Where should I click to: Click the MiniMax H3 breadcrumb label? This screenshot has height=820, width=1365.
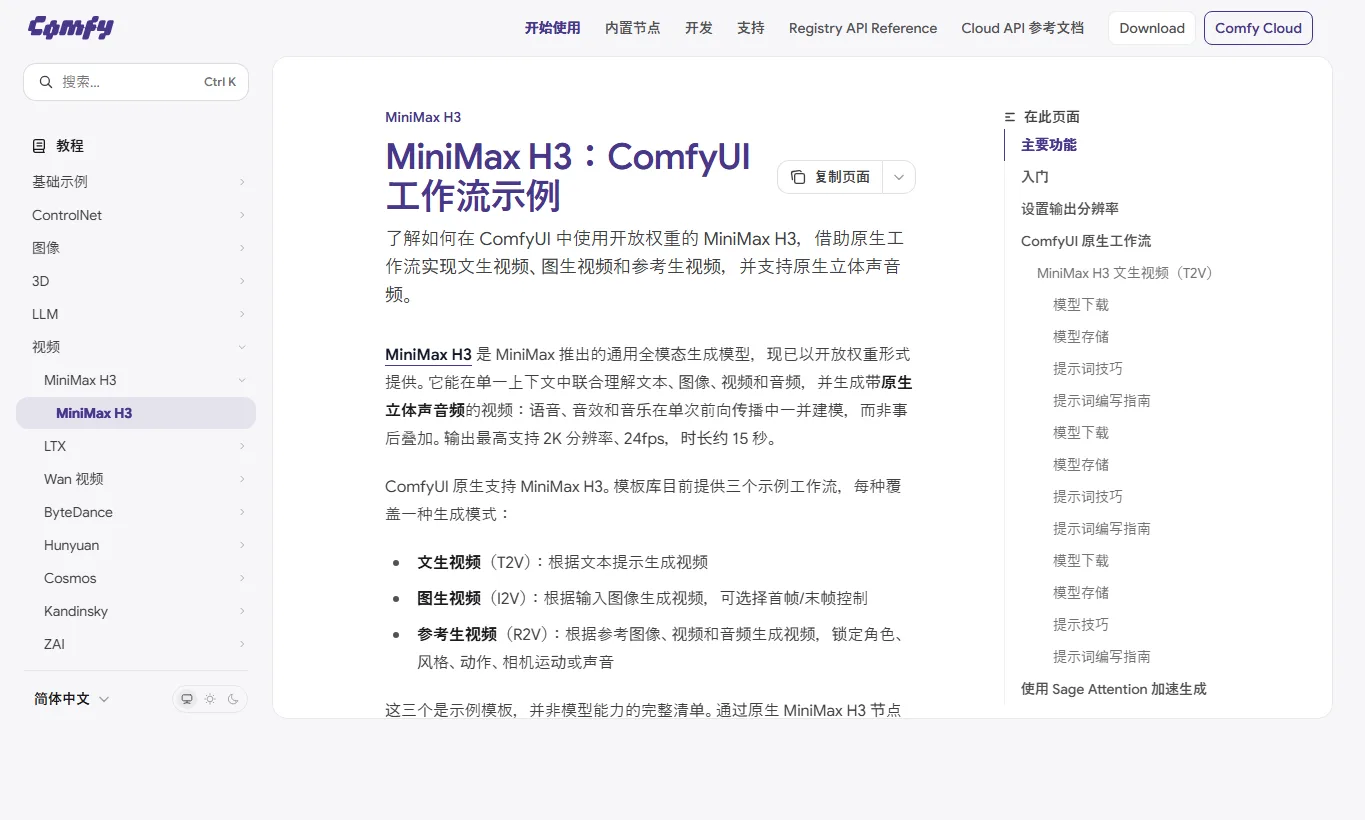pos(423,117)
